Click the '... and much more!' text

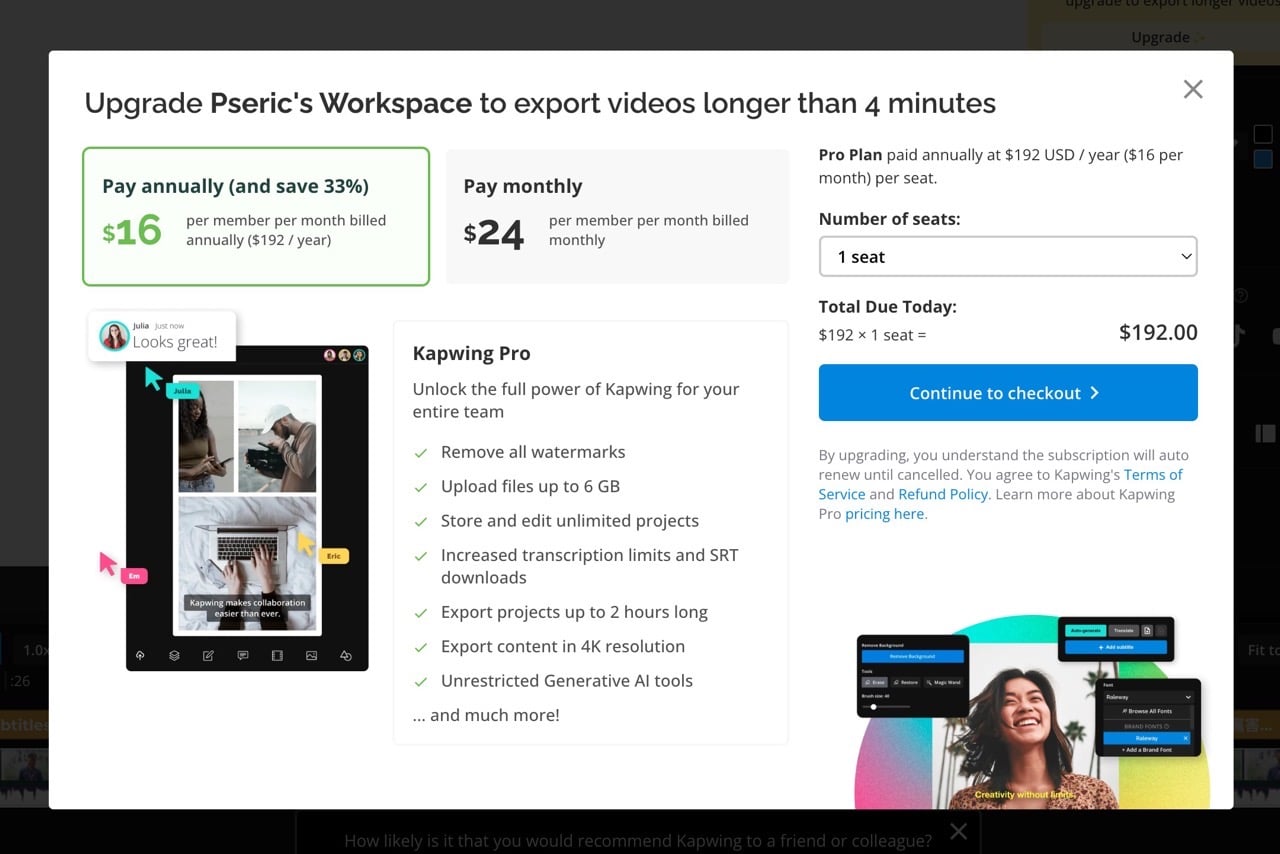tap(486, 715)
